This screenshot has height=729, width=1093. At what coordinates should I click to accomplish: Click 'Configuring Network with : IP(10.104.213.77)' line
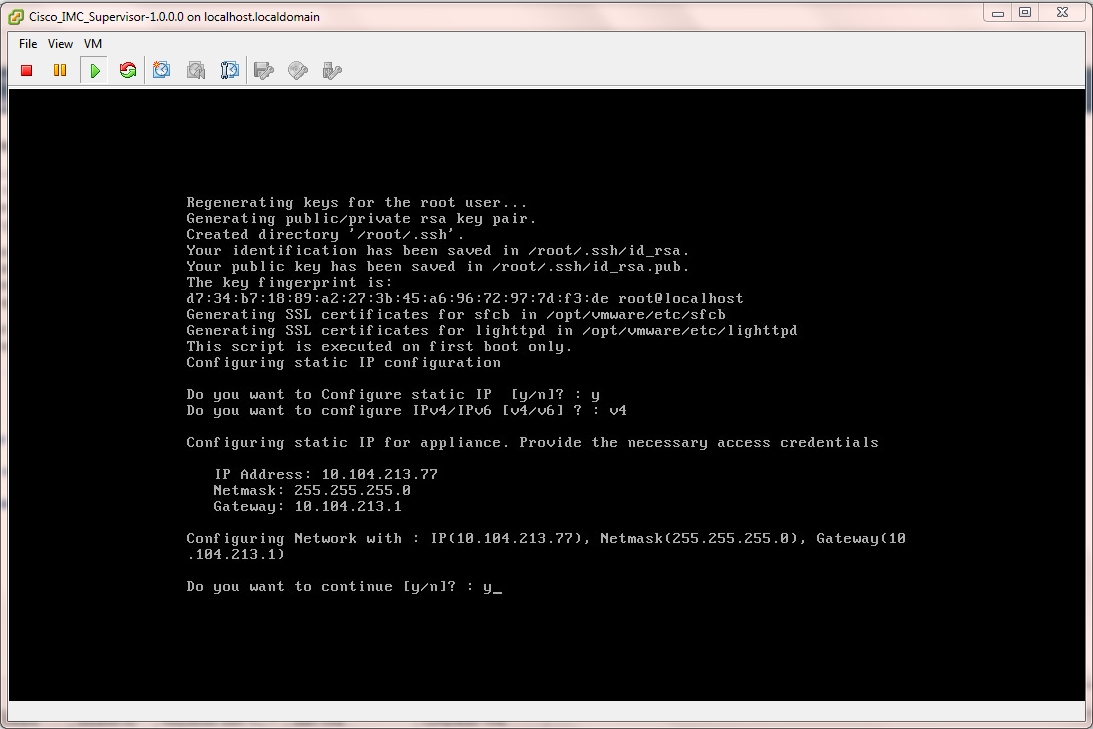pyautogui.click(x=546, y=546)
